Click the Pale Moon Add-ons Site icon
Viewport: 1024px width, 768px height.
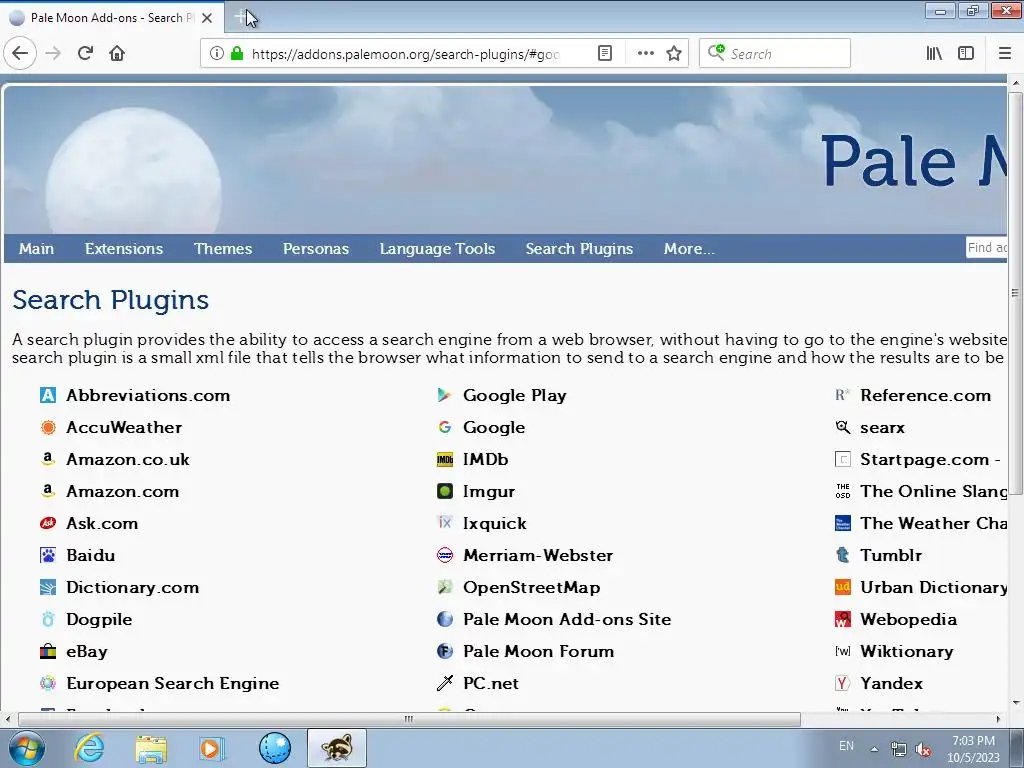(x=445, y=619)
